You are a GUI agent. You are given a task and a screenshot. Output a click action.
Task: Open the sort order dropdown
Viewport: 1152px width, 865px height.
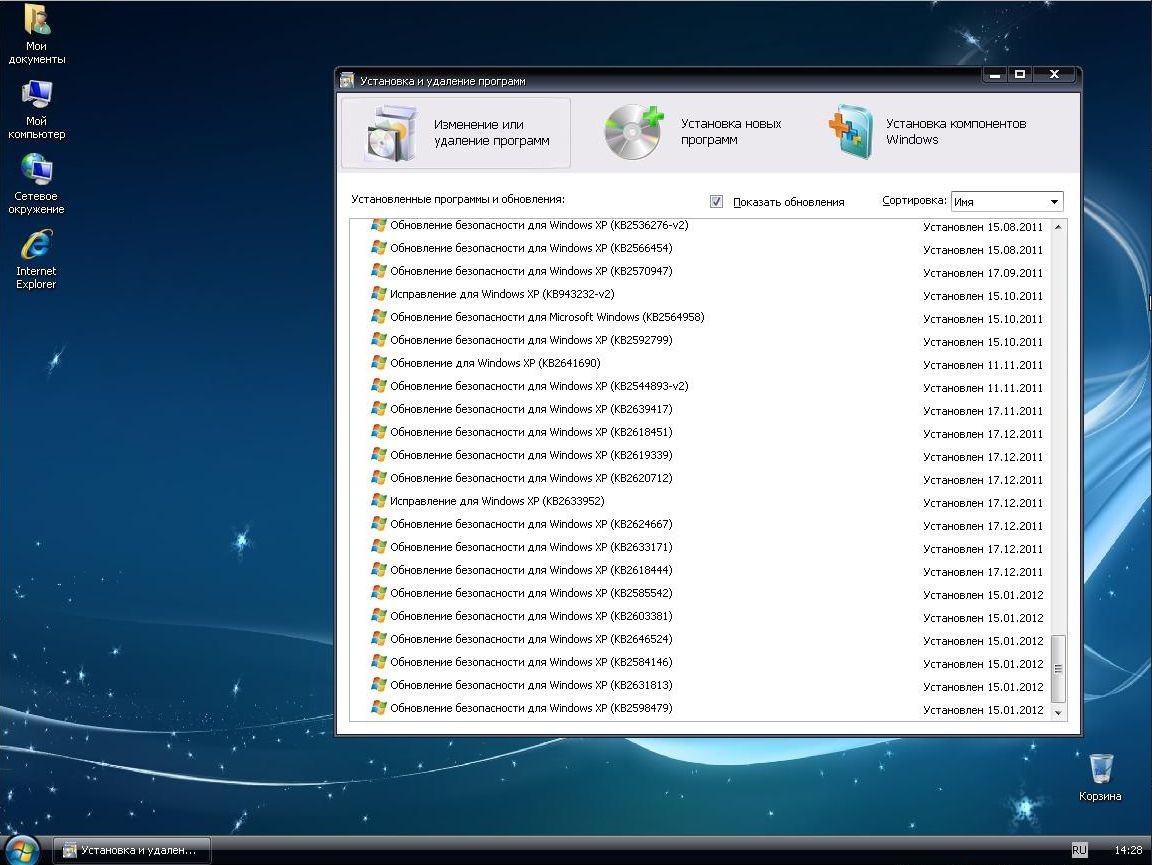tap(1054, 201)
